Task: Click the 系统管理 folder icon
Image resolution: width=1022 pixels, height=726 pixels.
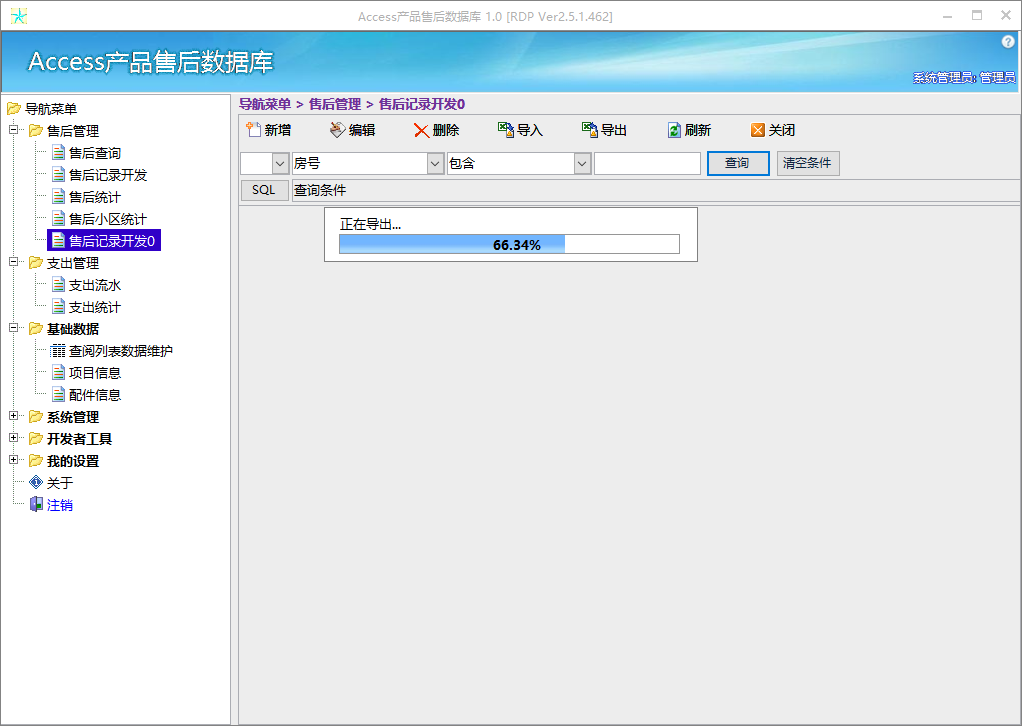Action: click(36, 416)
